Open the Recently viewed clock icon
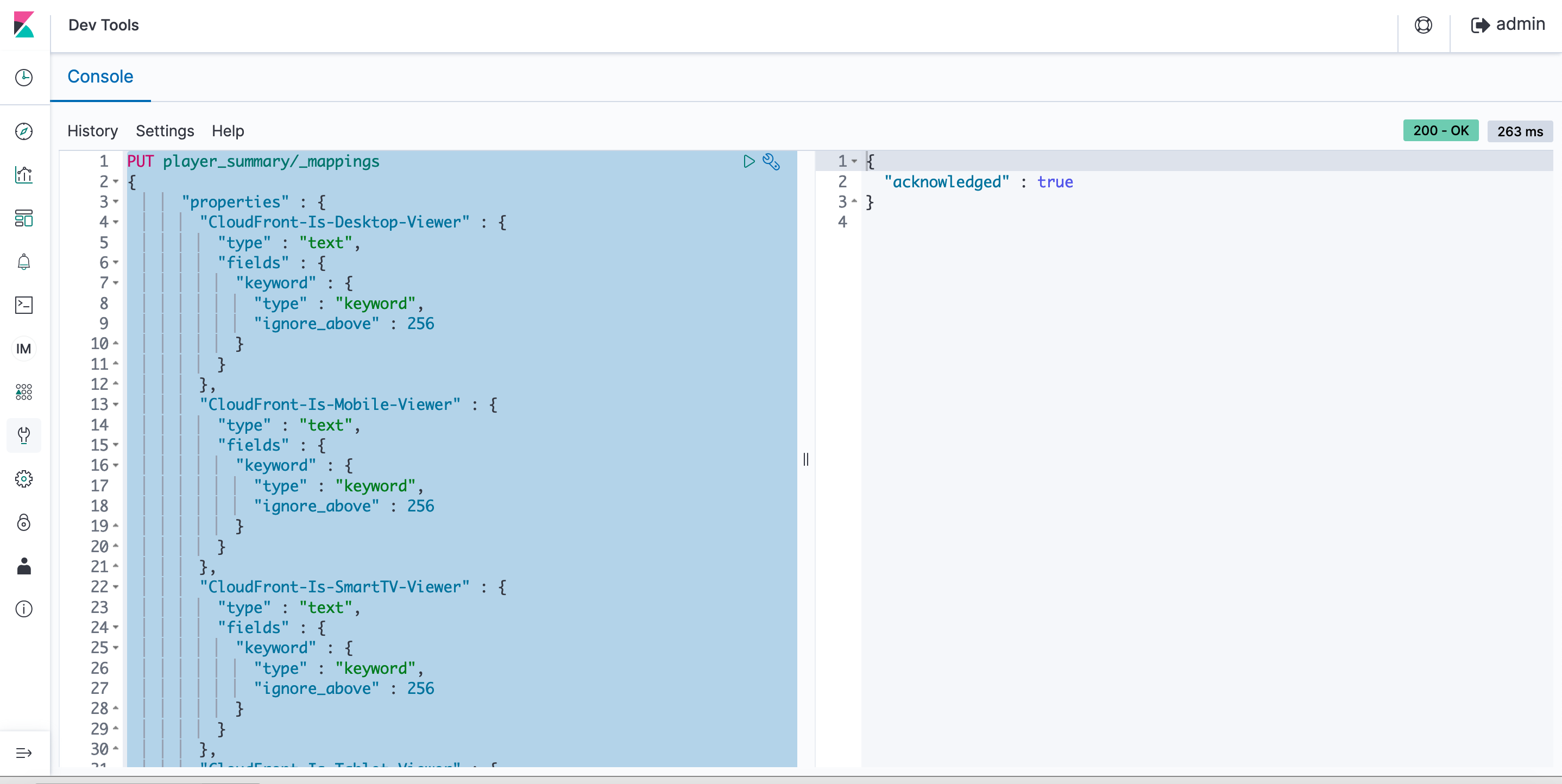Image resolution: width=1562 pixels, height=784 pixels. pos(24,78)
